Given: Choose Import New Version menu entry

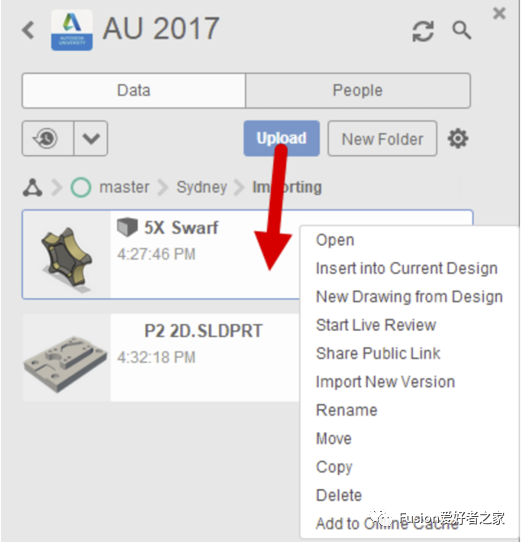Looking at the screenshot, I should 385,382.
